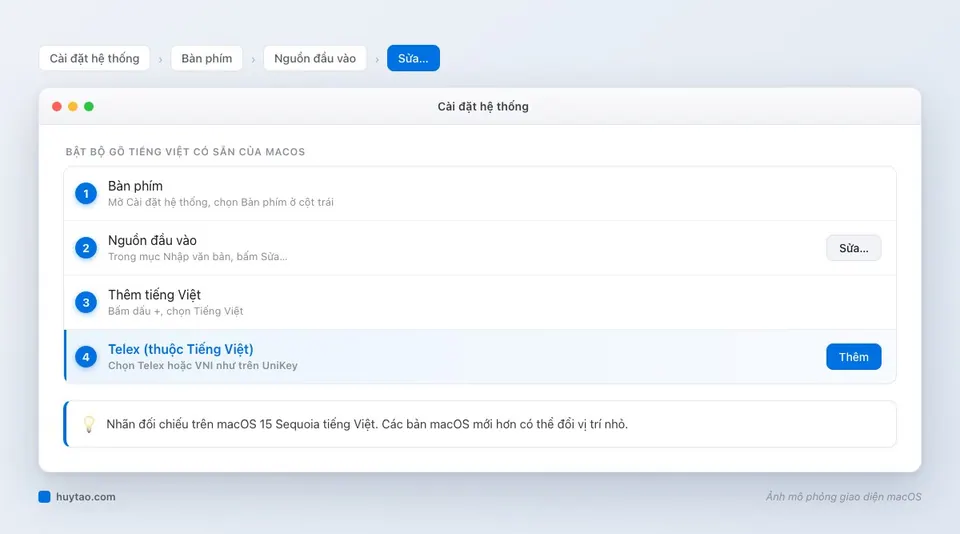Select the Nguồn đầu vào row title

click(x=152, y=241)
